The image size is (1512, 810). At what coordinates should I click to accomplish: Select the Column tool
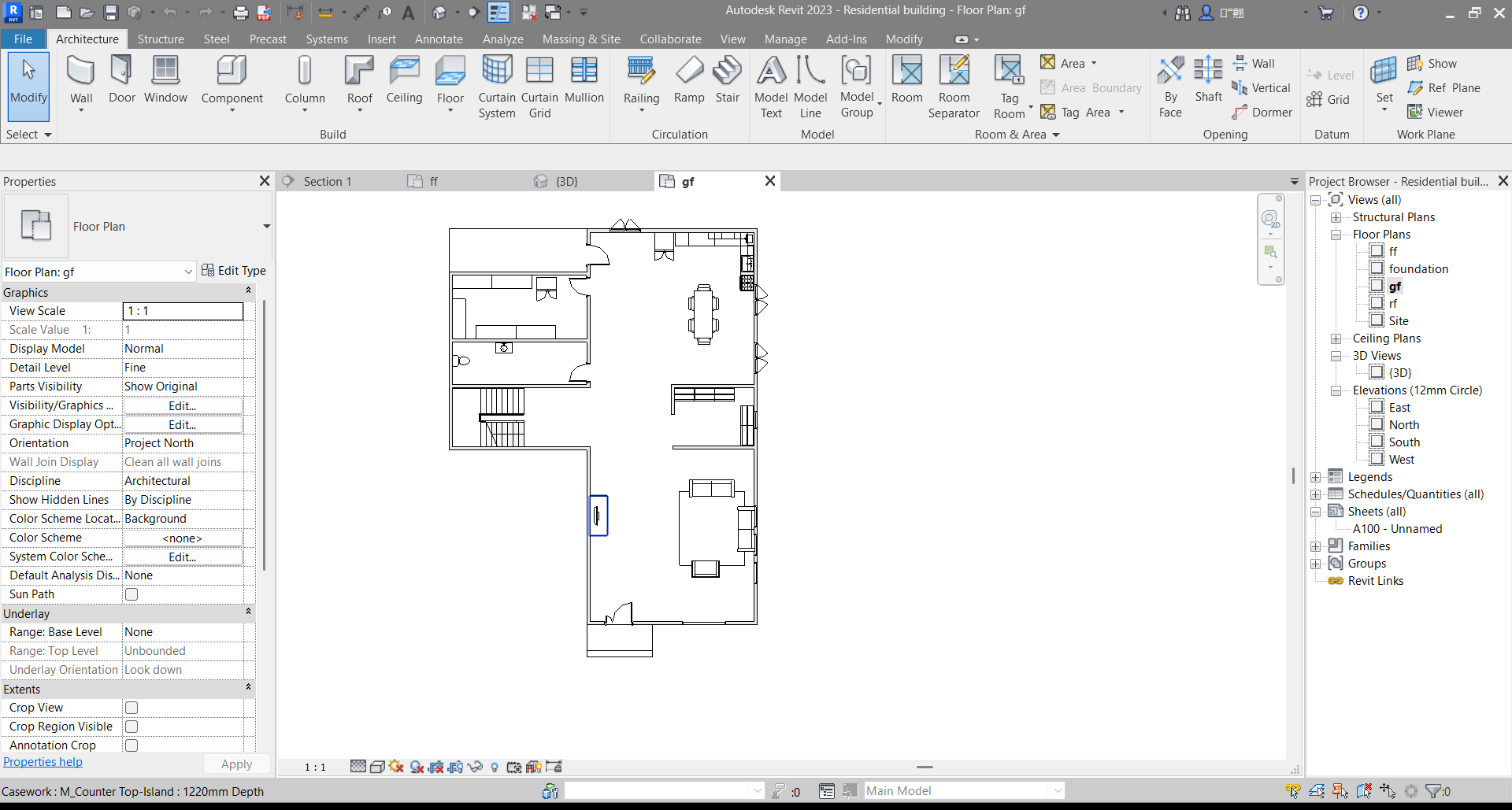click(305, 82)
